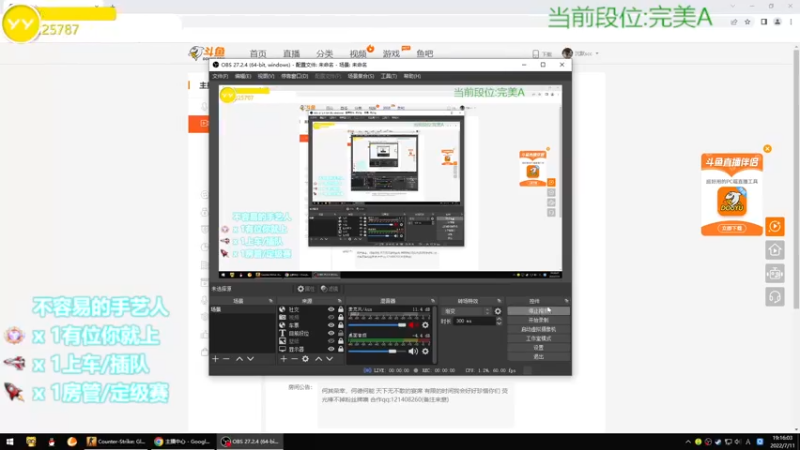This screenshot has height=450, width=800.
Task: Click Chrome share page icon
Action: (x=734, y=22)
